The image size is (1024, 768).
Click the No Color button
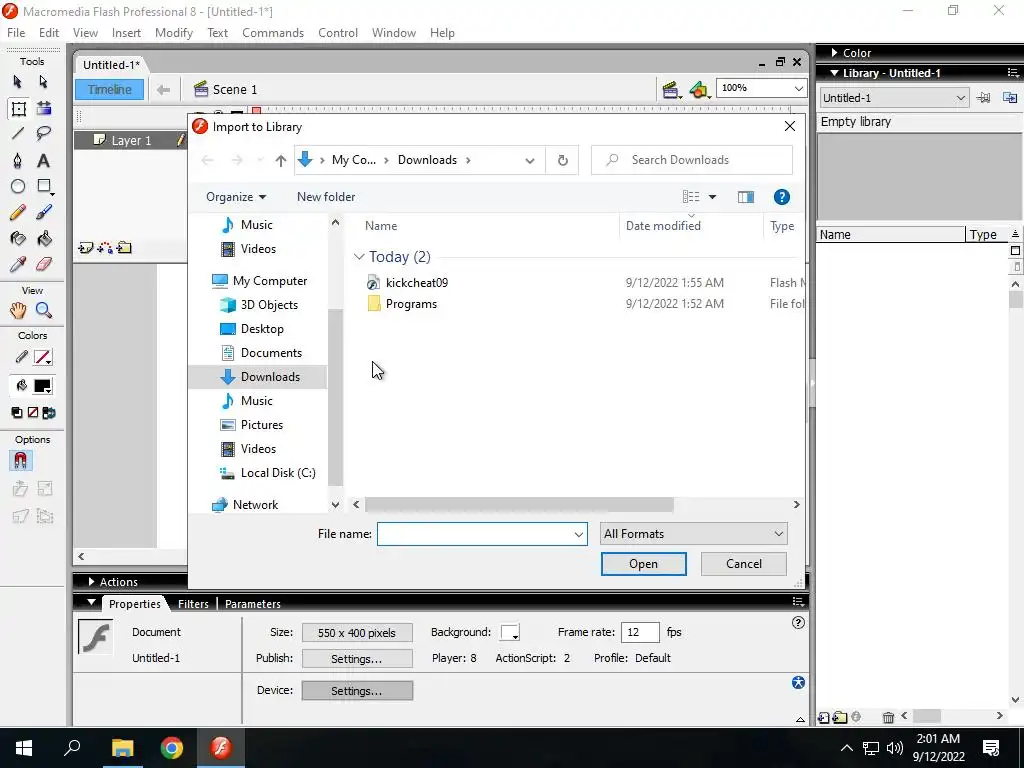pos(33,413)
